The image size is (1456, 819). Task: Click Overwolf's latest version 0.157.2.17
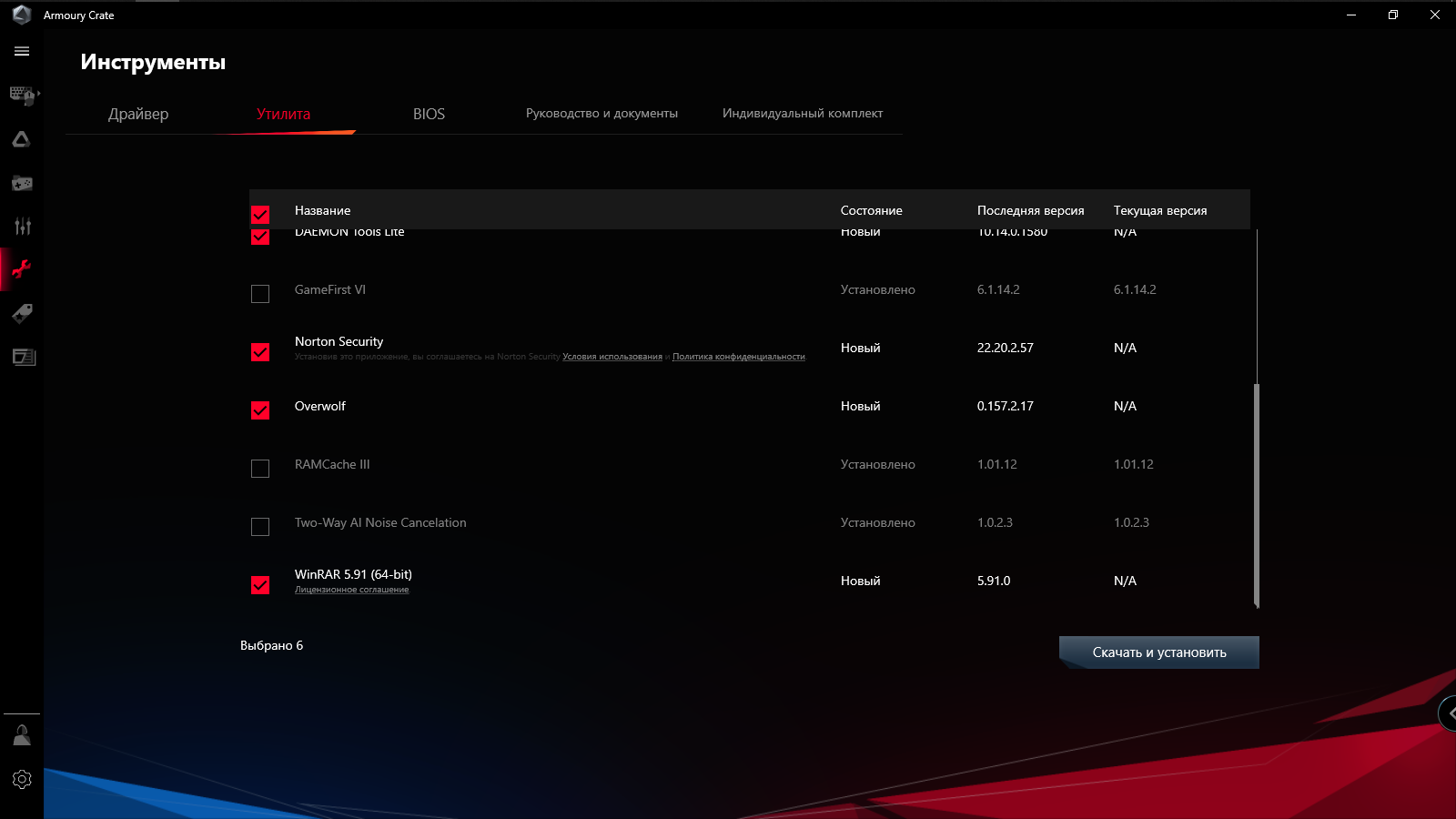pyautogui.click(x=1006, y=406)
